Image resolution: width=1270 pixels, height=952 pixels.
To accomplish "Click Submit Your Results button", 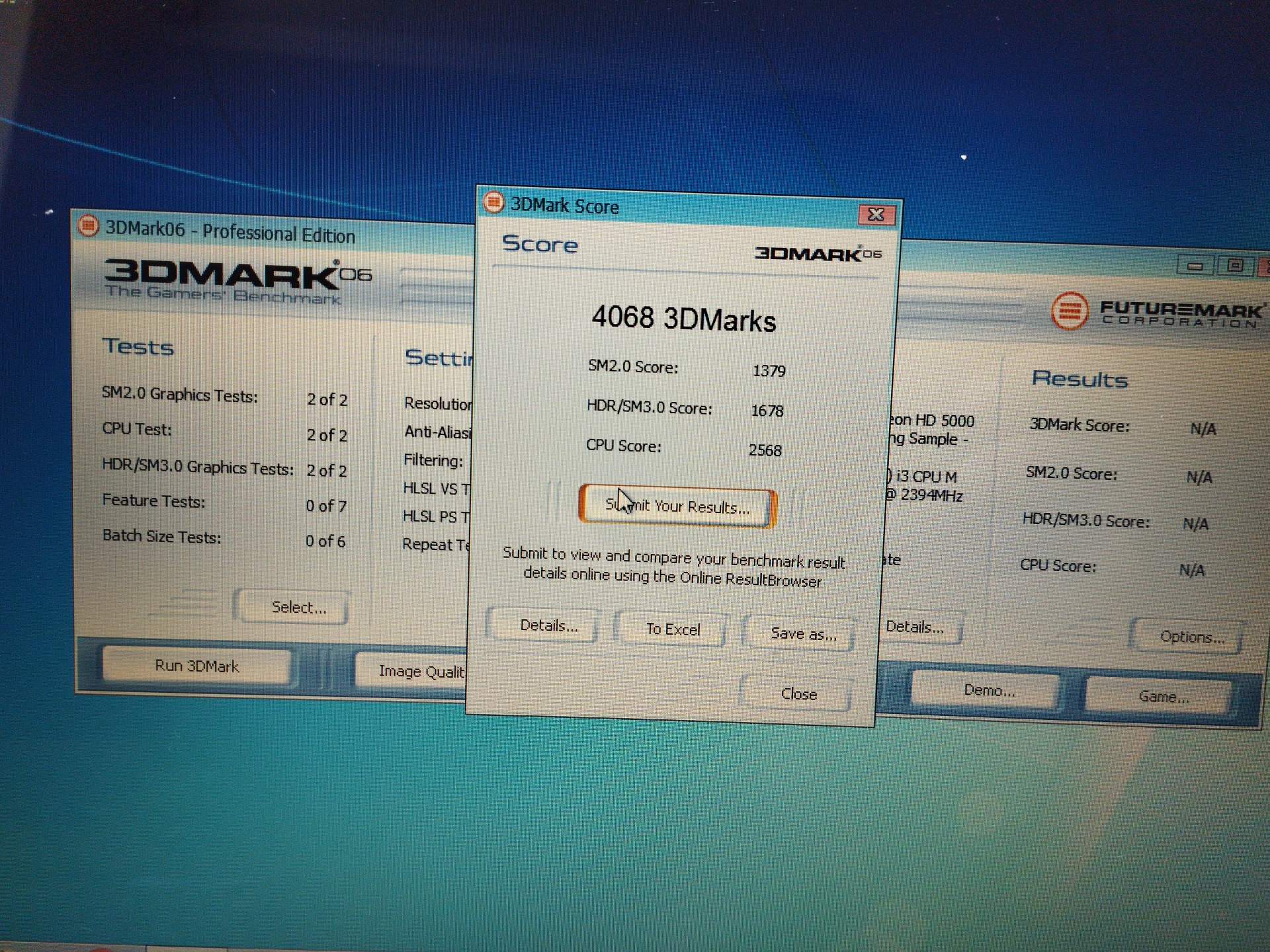I will pyautogui.click(x=677, y=506).
